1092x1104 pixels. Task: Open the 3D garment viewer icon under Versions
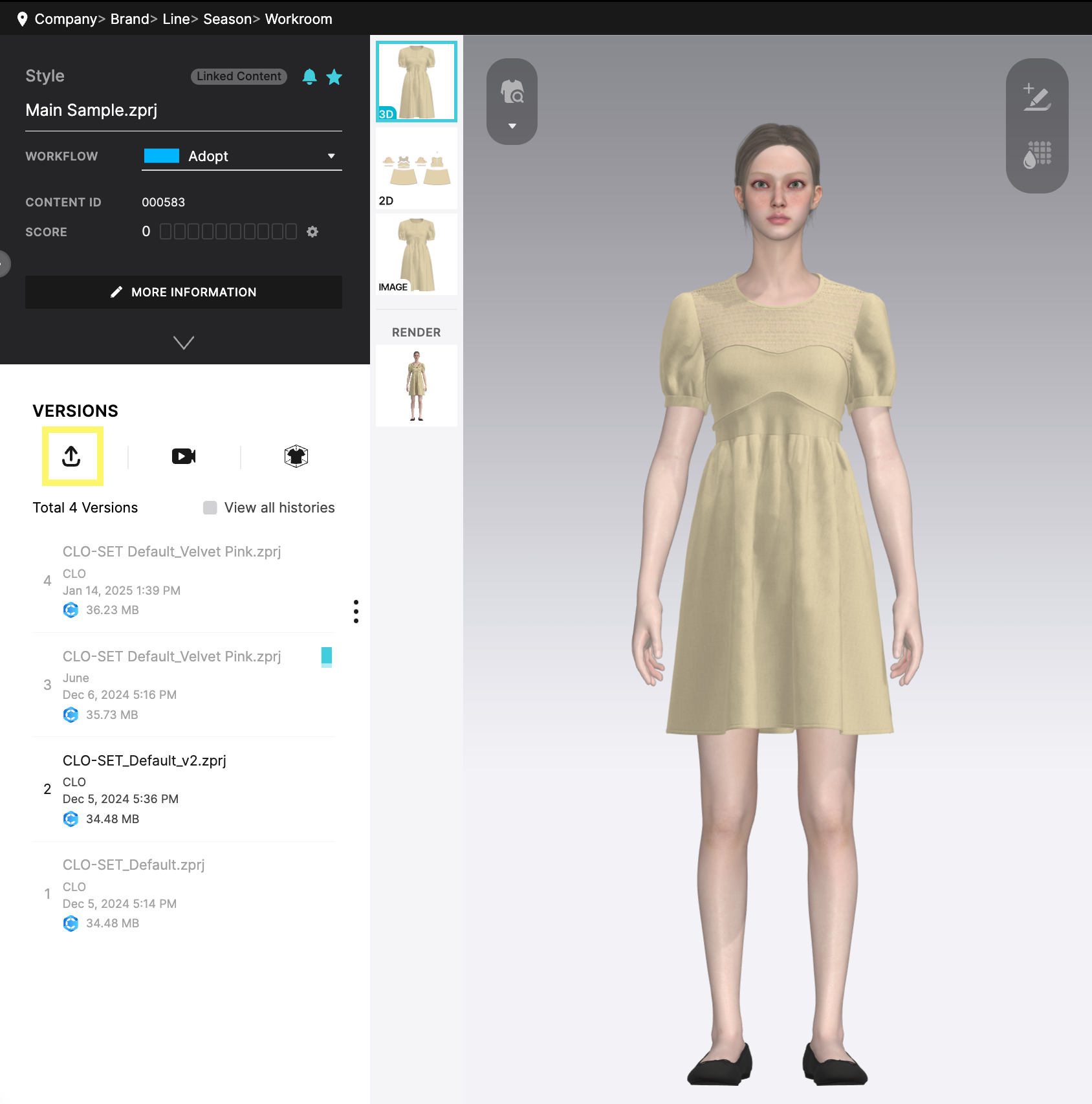(x=296, y=456)
